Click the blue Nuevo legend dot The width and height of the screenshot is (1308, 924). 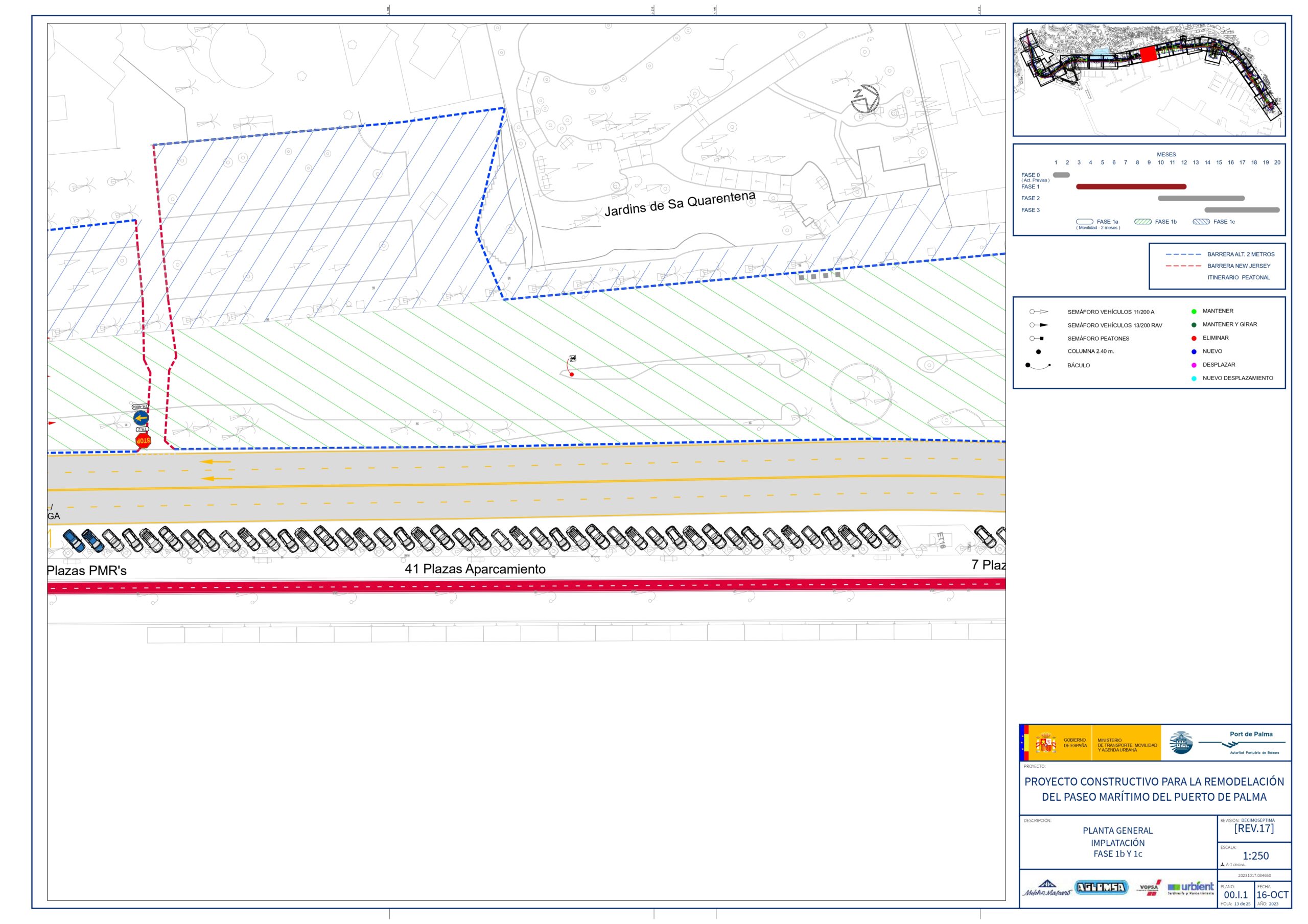(1194, 351)
